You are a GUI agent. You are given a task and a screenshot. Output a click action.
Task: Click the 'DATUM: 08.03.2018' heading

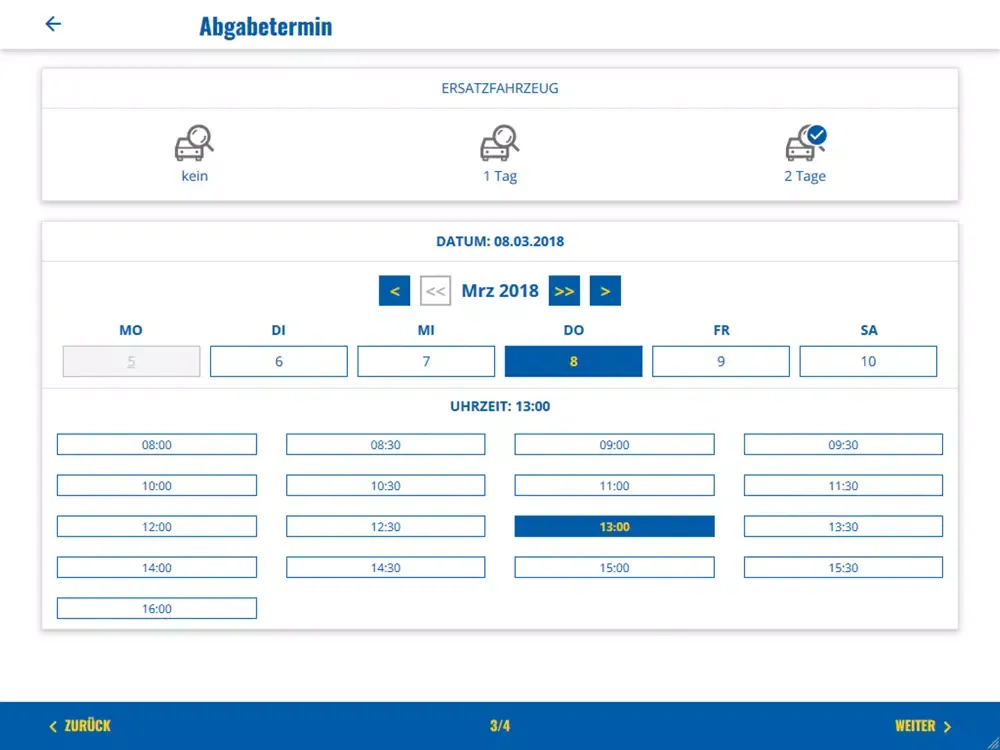(x=500, y=241)
